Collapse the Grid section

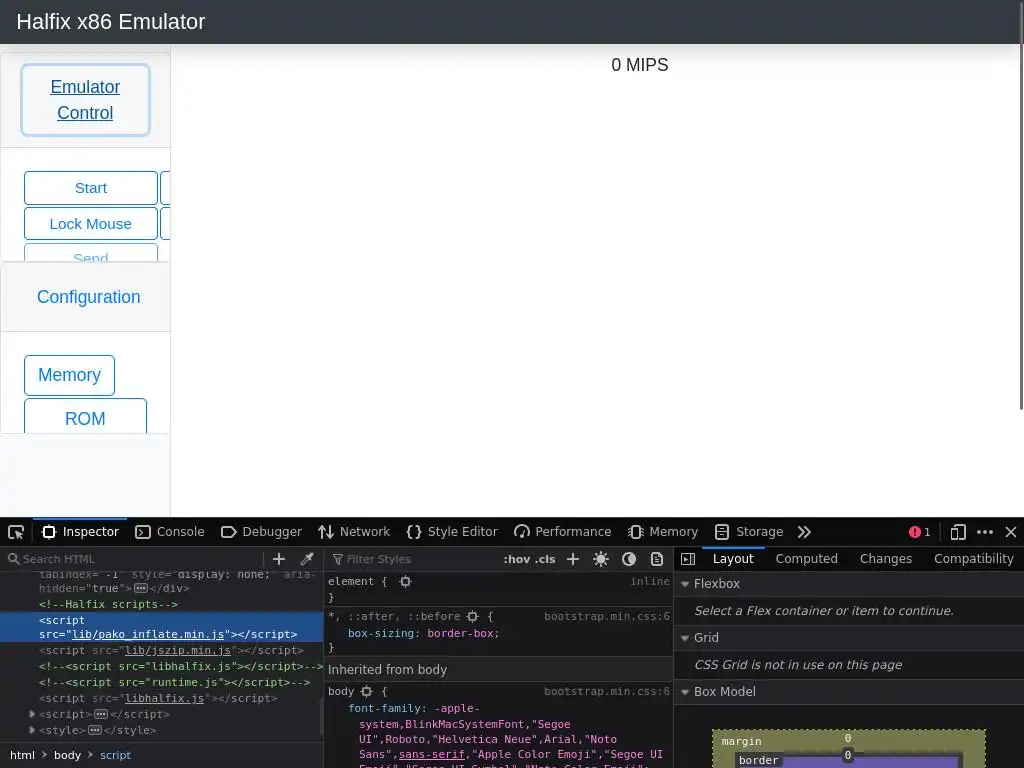(x=685, y=638)
